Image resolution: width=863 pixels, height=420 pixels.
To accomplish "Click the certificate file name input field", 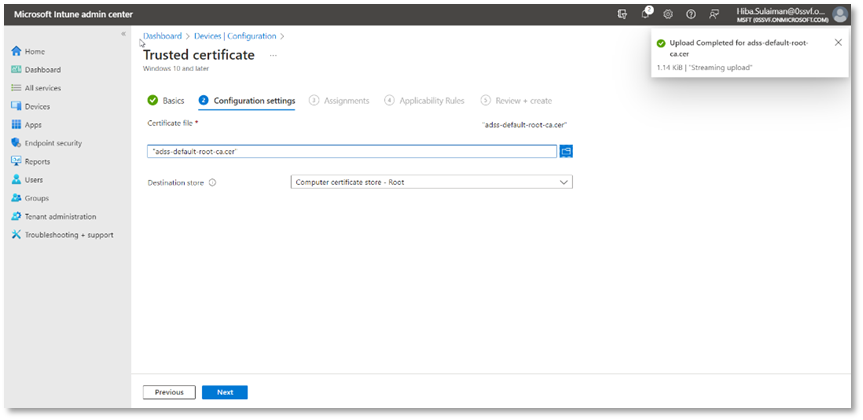I will click(351, 151).
